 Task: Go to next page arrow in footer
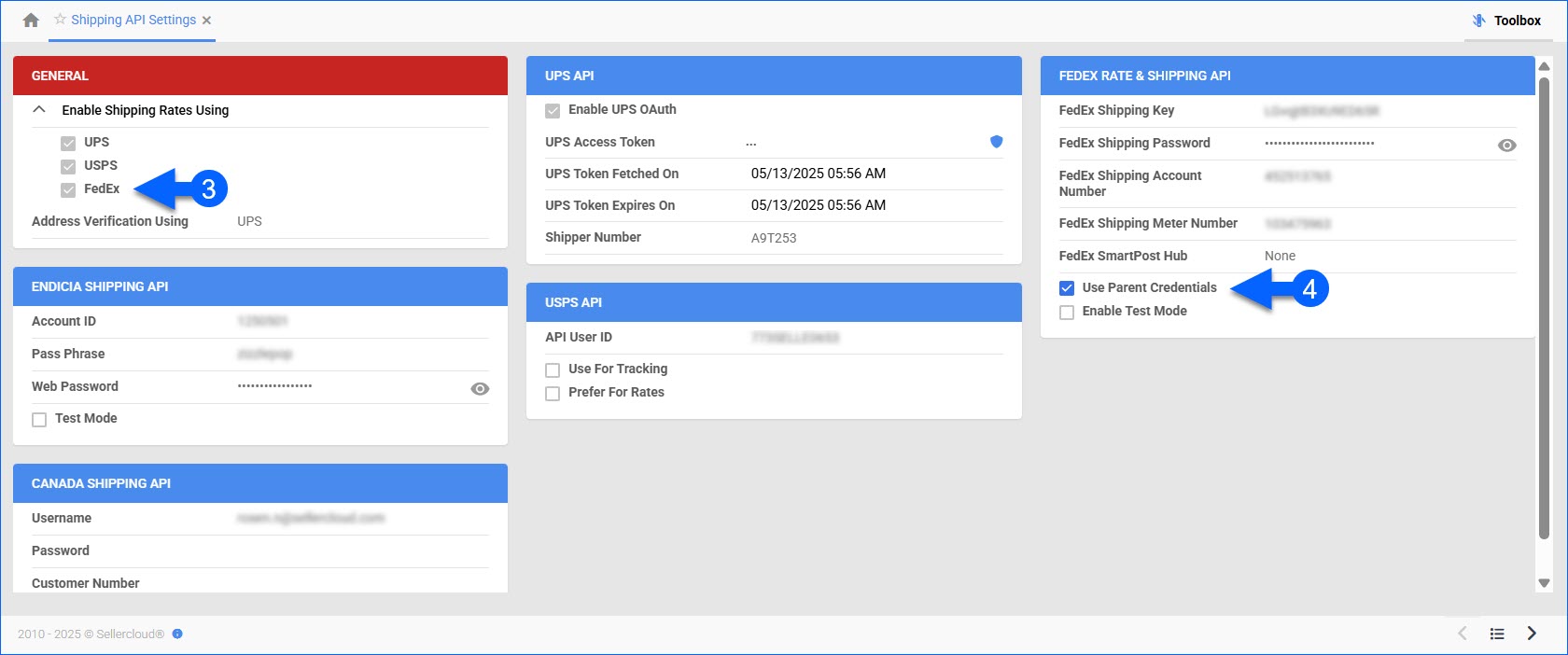coord(1532,634)
